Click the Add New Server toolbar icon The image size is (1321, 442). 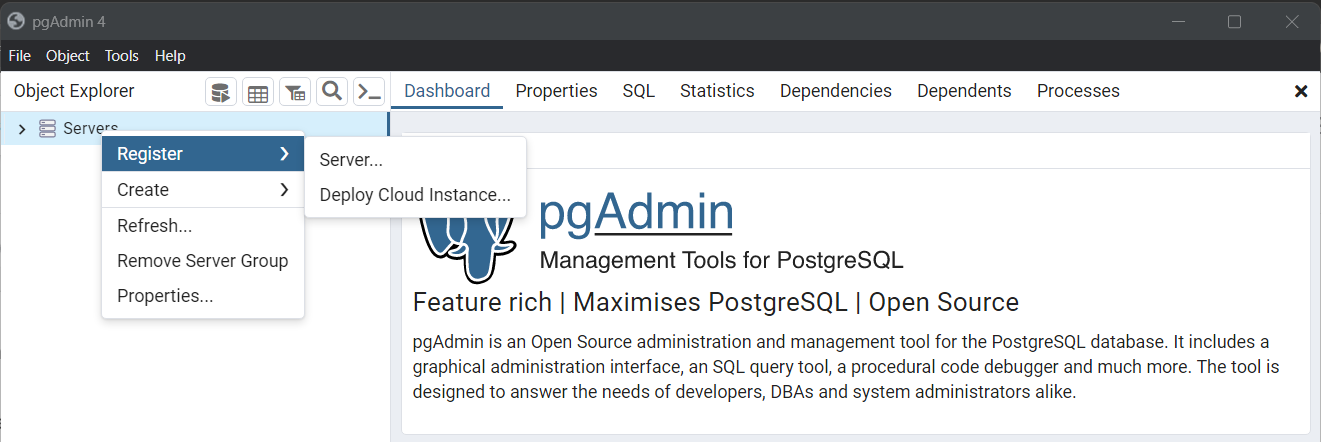[x=221, y=92]
